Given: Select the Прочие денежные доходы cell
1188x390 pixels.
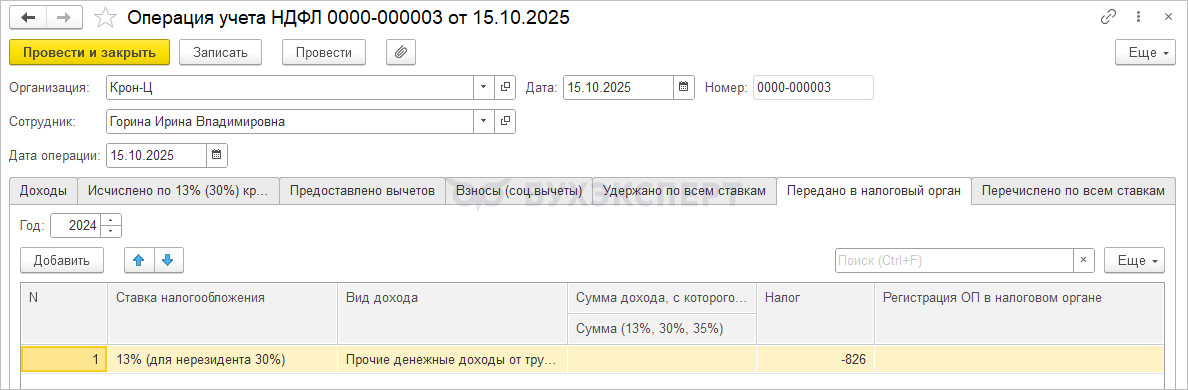Looking at the screenshot, I should coord(452,360).
